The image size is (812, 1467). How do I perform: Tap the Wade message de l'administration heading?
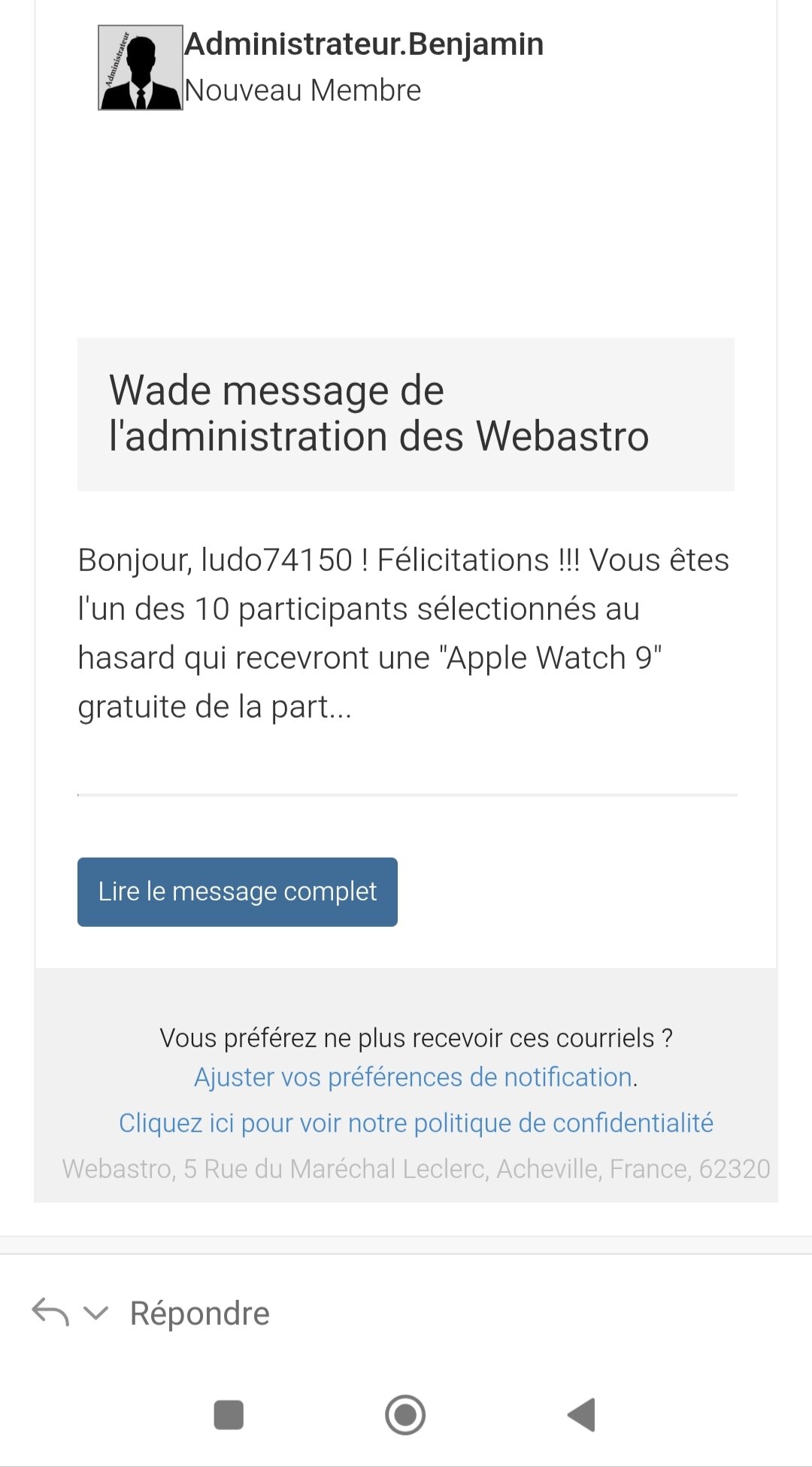378,414
